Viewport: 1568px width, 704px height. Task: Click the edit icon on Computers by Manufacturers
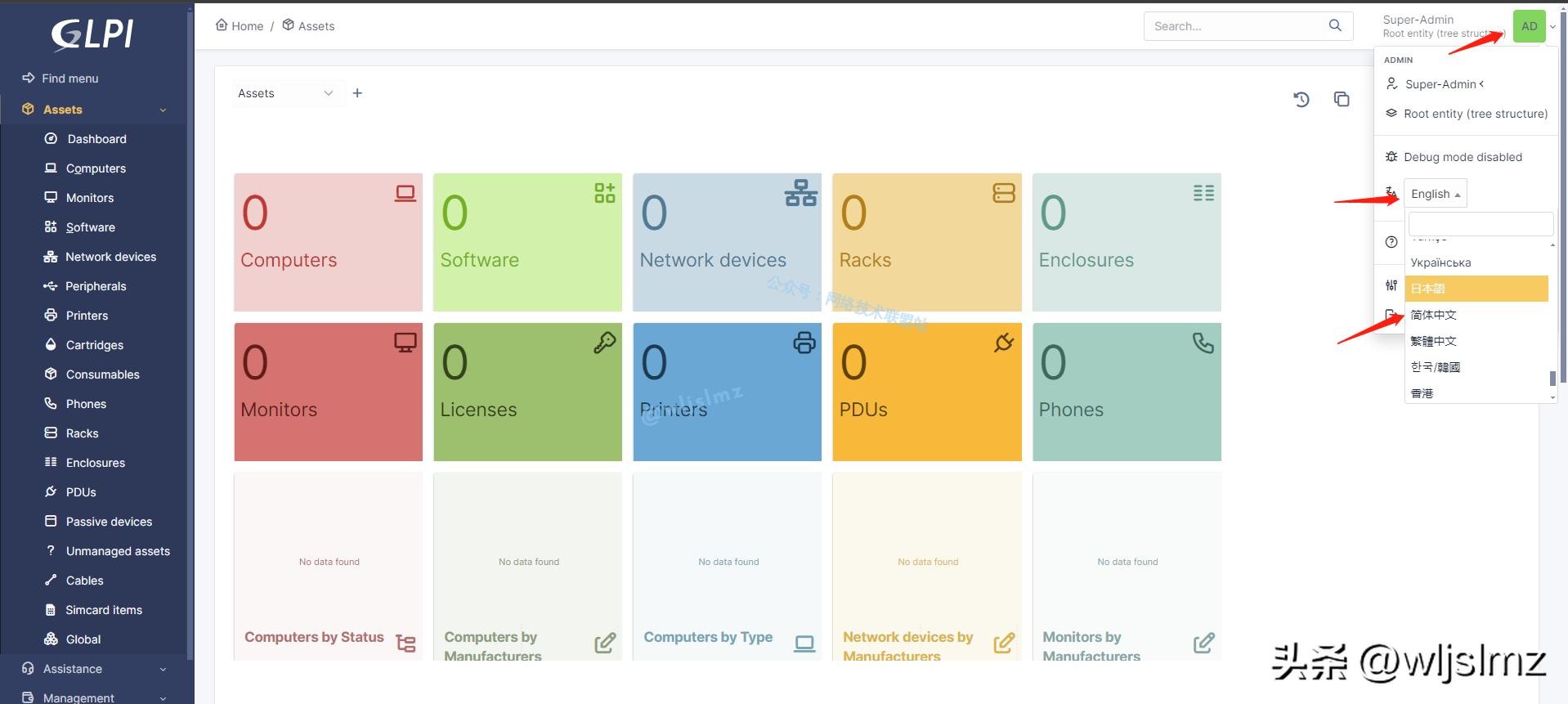pos(605,643)
